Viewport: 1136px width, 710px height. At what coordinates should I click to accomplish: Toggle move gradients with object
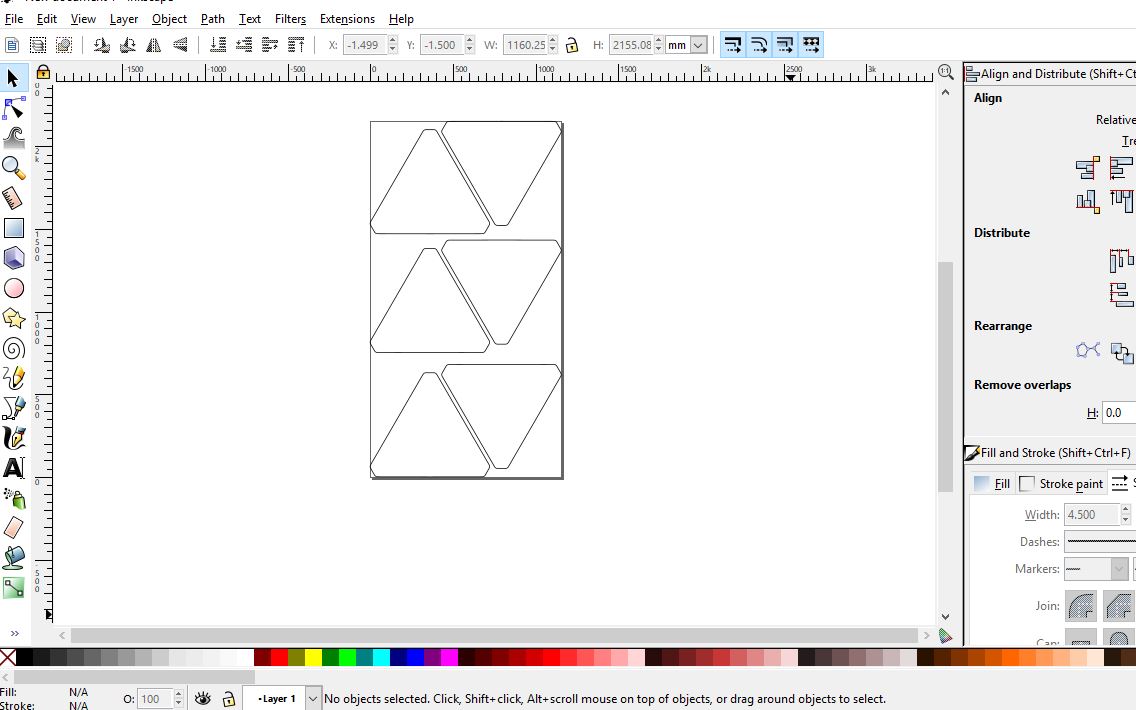pos(785,45)
